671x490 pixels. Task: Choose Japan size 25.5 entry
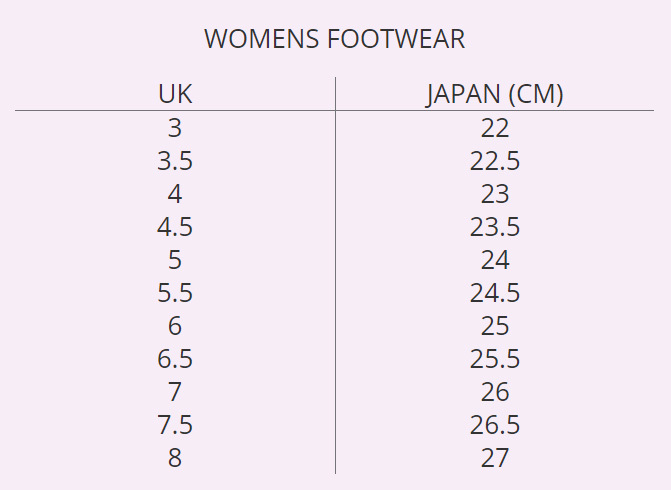pos(495,359)
